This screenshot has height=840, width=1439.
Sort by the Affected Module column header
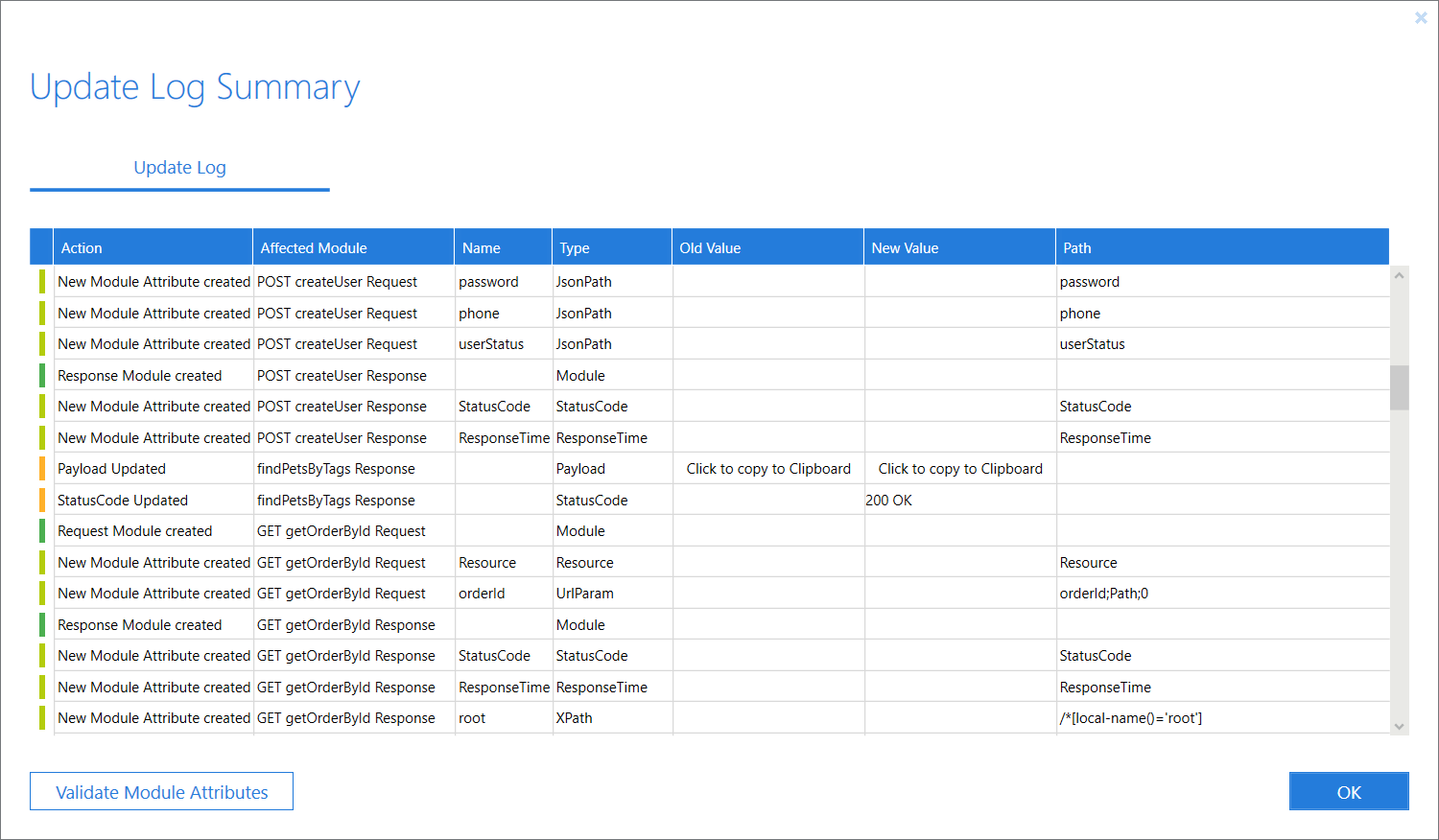click(x=314, y=247)
